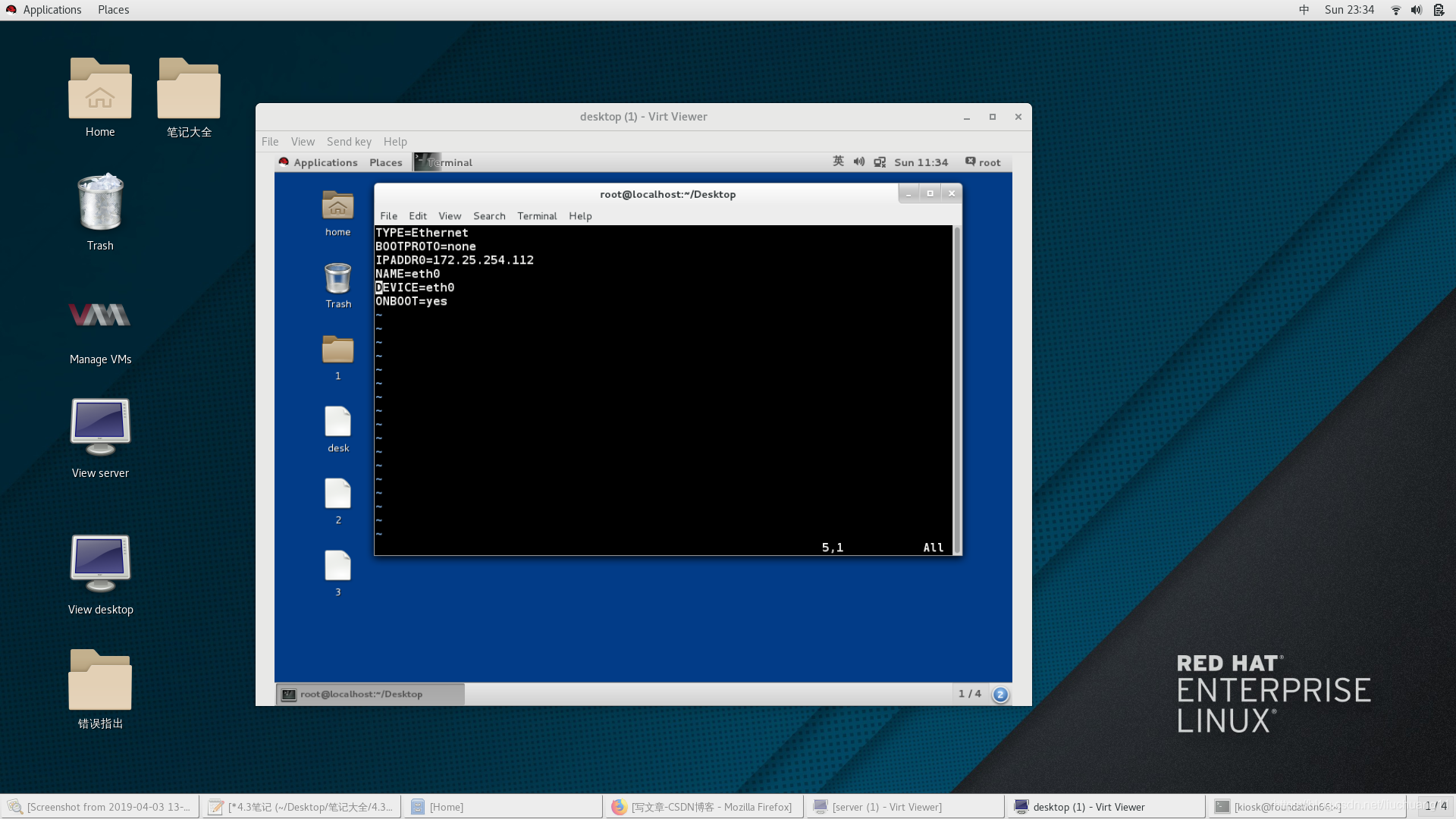Open the root user menu in guest

click(983, 162)
